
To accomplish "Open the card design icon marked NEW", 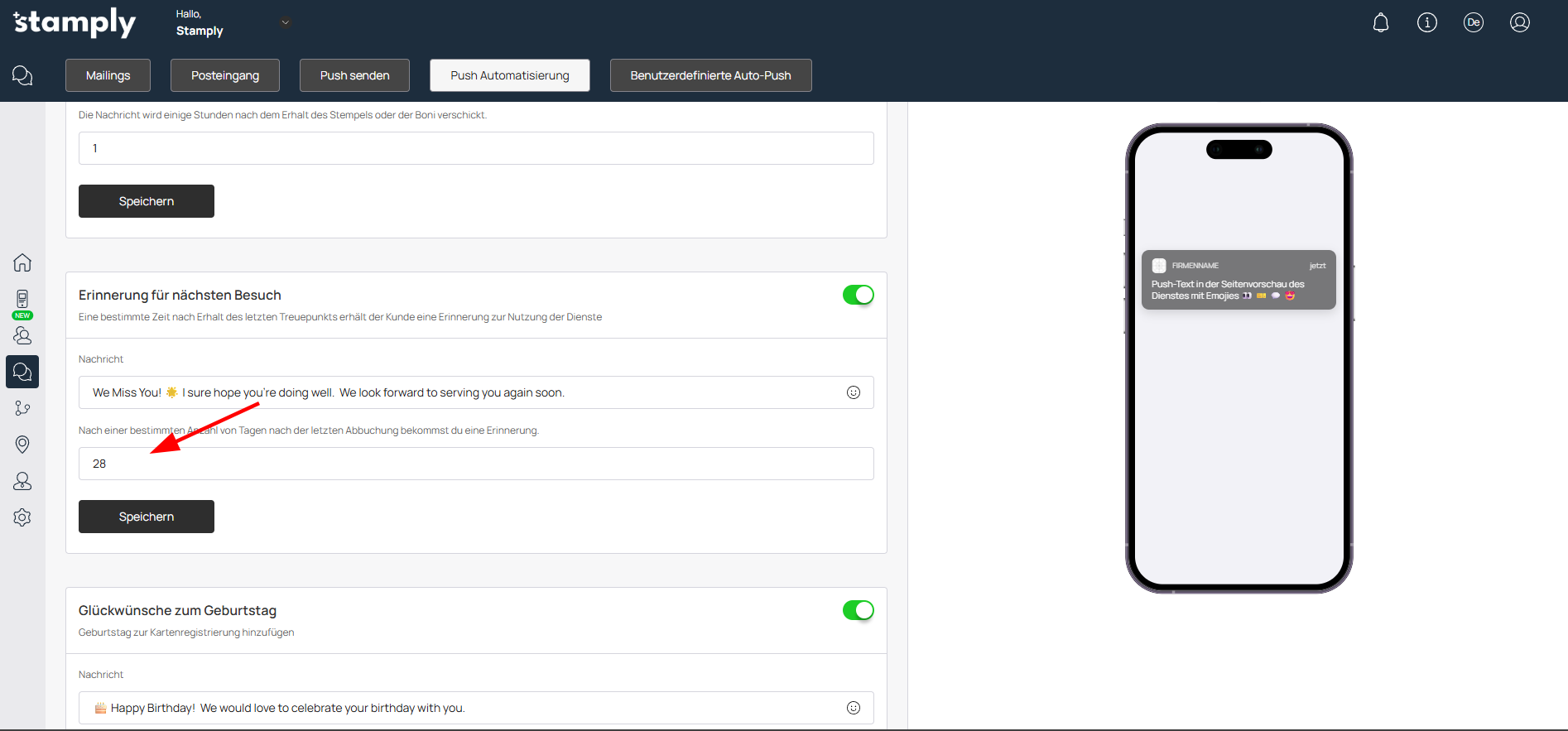I will click(x=22, y=301).
